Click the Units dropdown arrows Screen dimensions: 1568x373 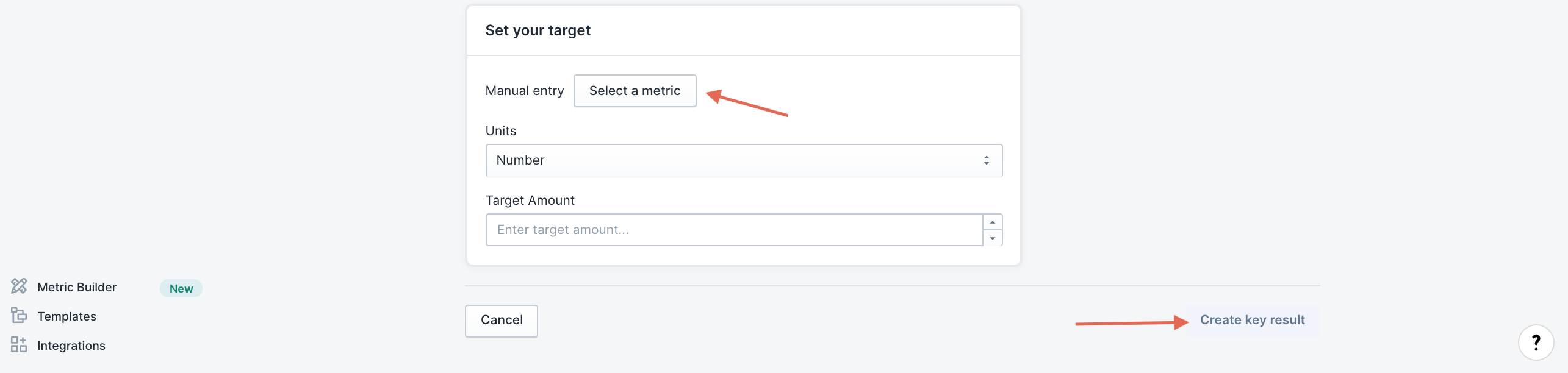986,160
